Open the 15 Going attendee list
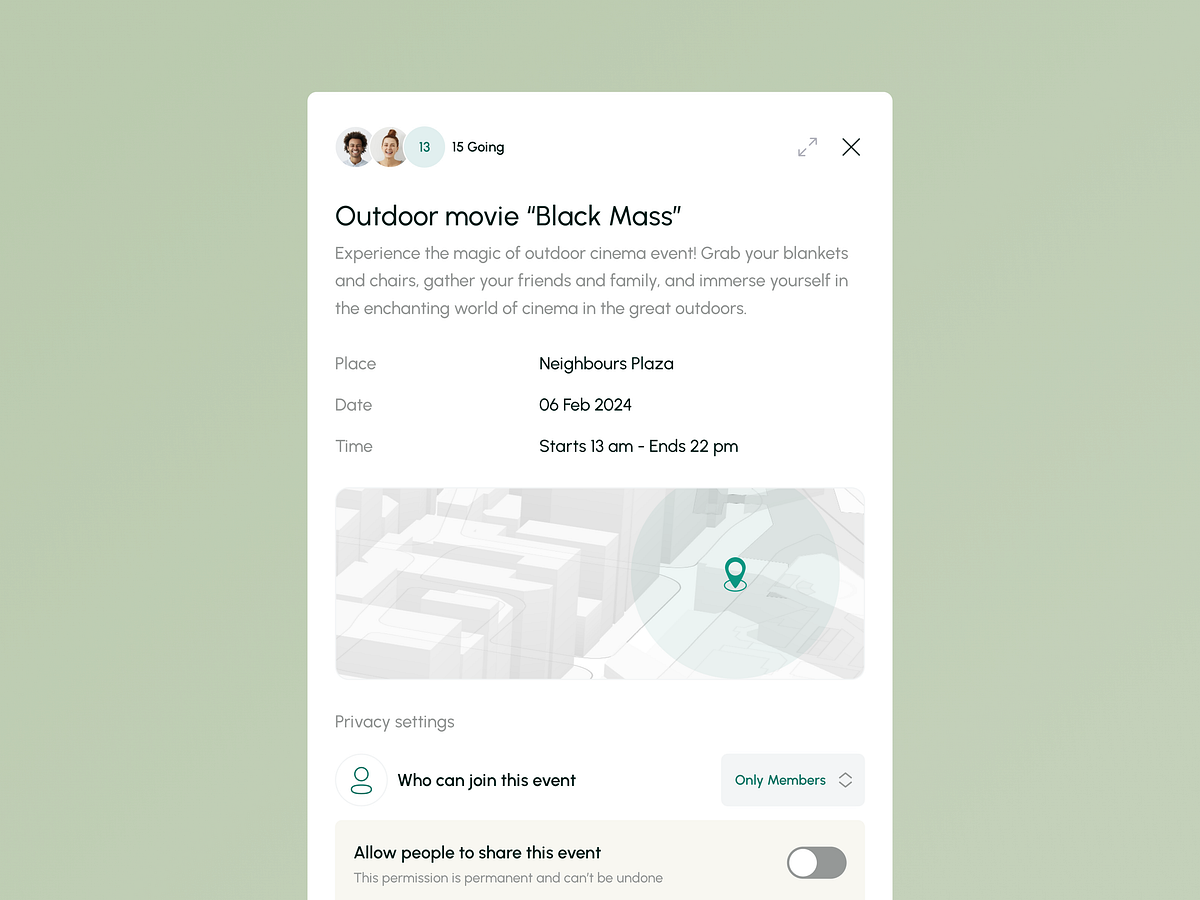Image resolution: width=1200 pixels, height=900 pixels. click(477, 146)
